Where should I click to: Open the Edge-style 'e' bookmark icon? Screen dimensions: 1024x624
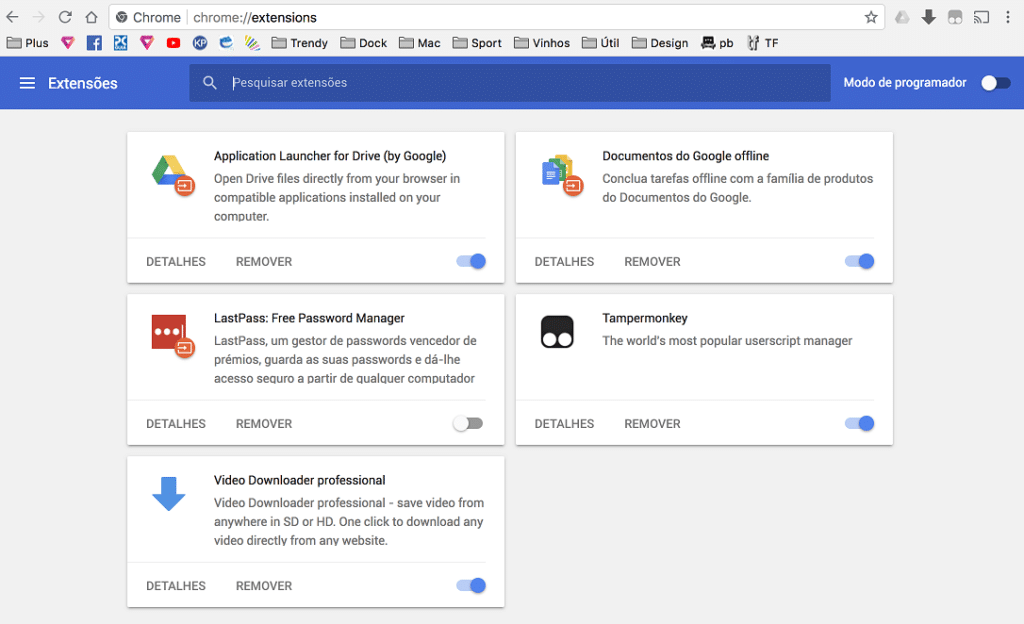tap(226, 43)
